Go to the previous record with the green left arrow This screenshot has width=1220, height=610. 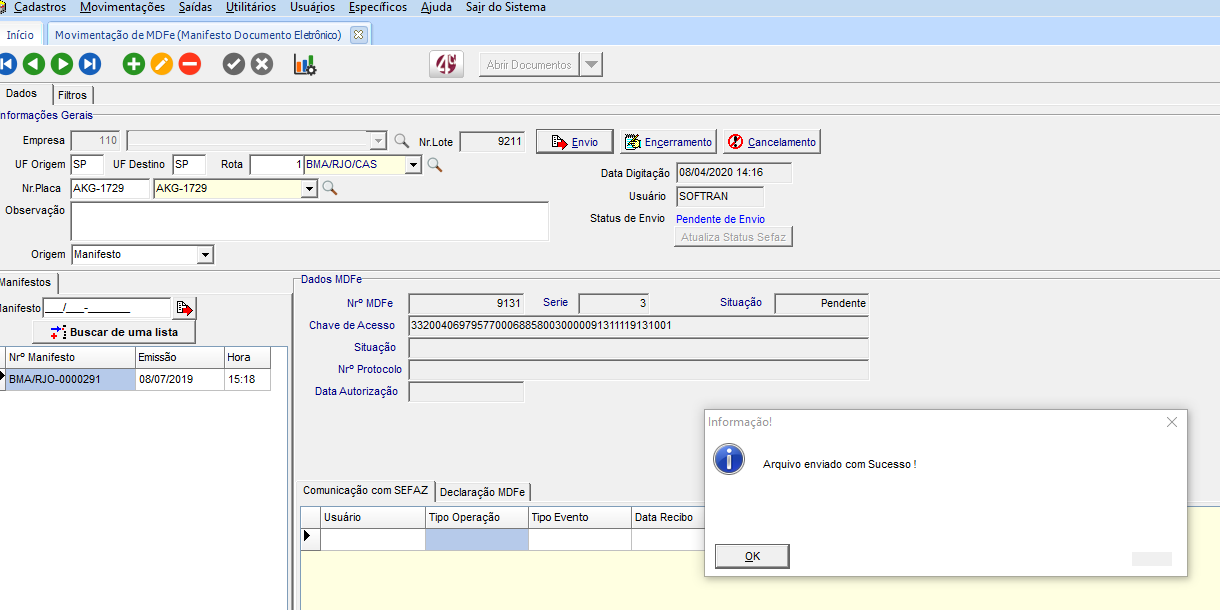[34, 64]
